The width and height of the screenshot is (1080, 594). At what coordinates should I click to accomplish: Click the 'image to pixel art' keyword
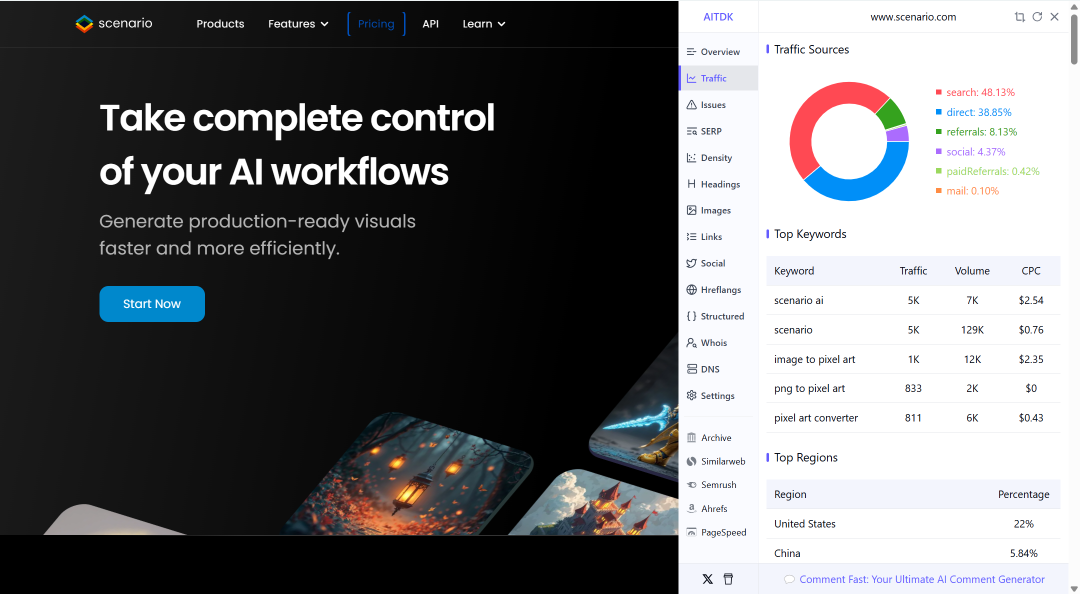click(x=814, y=359)
